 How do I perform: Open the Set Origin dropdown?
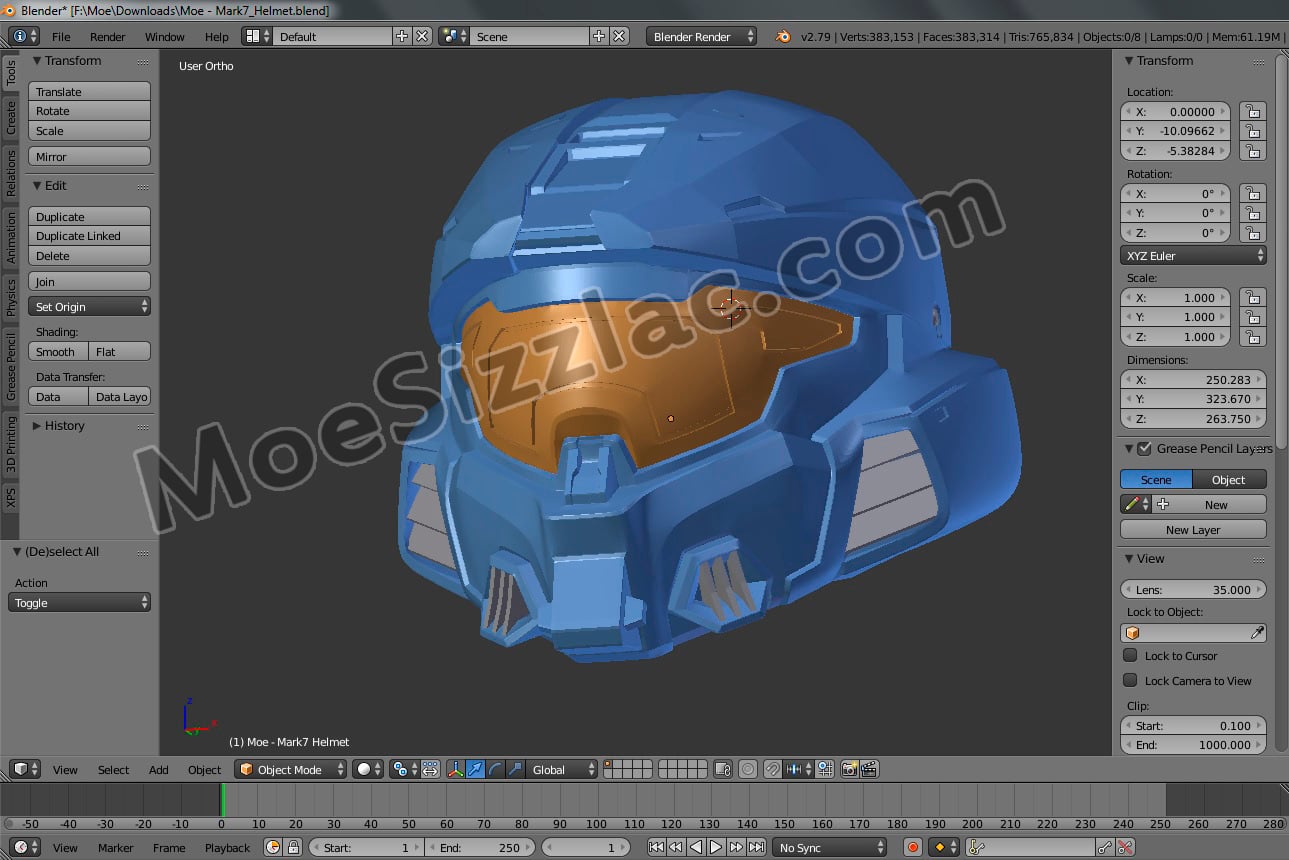point(90,306)
